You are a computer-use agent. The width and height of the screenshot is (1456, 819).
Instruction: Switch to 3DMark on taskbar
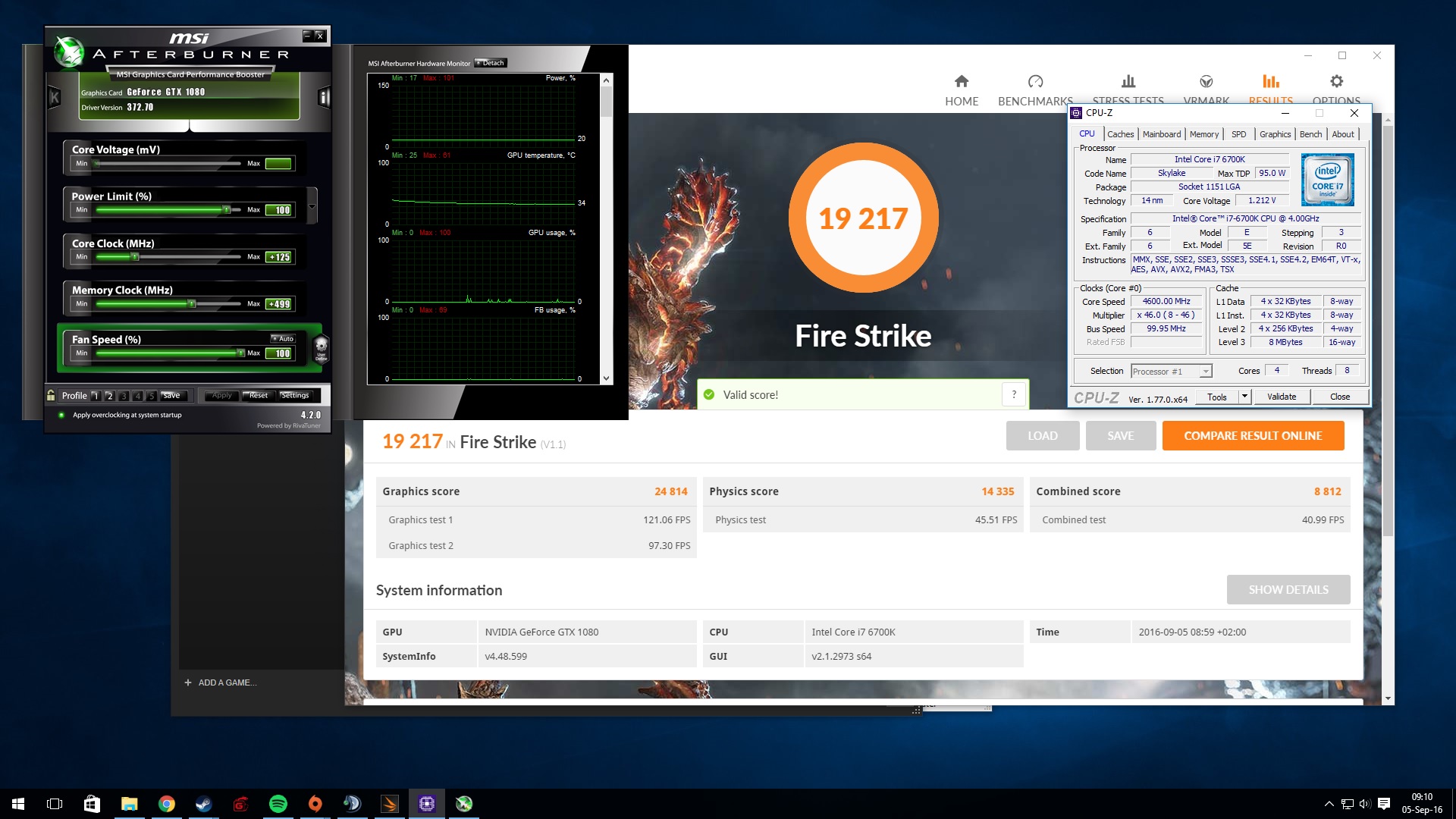coord(389,804)
